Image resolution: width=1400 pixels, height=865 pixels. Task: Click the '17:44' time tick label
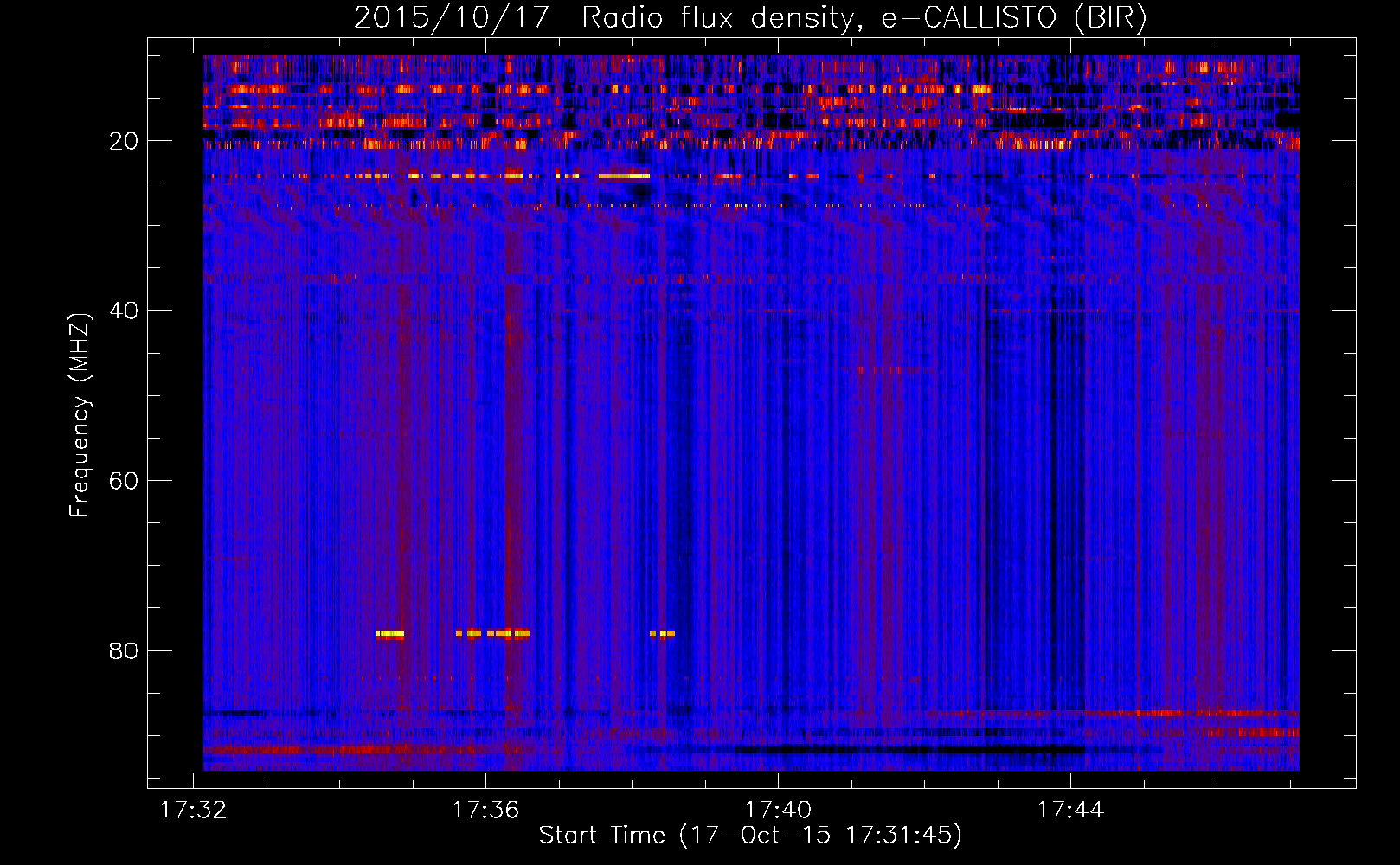point(1070,810)
